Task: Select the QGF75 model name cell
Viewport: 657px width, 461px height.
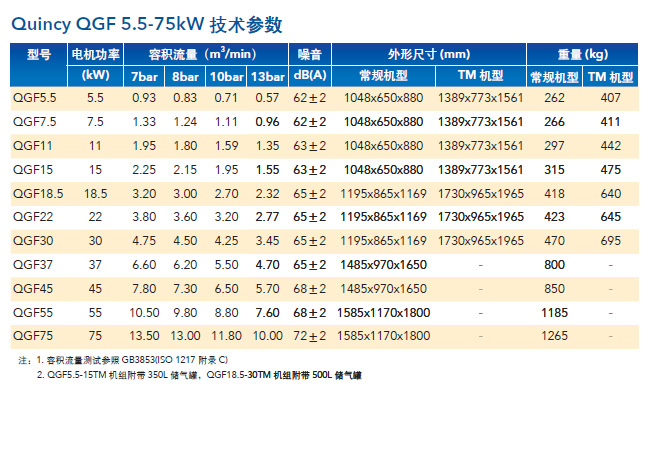Action: [33, 336]
